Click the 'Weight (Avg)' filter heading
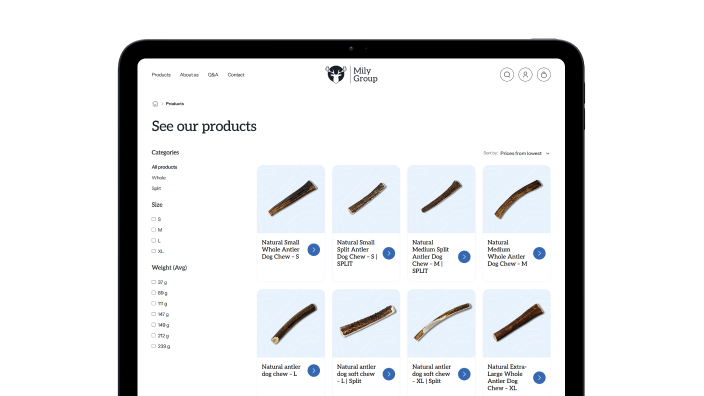 pos(169,268)
